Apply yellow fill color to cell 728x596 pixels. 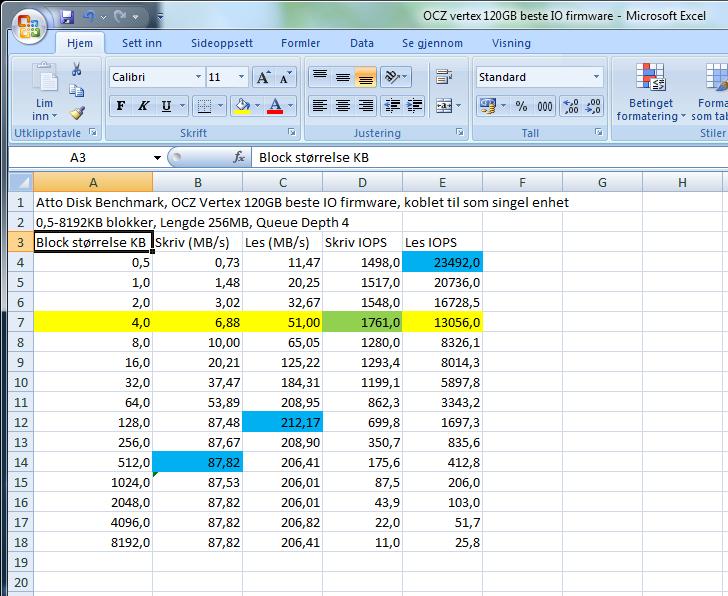(242, 106)
